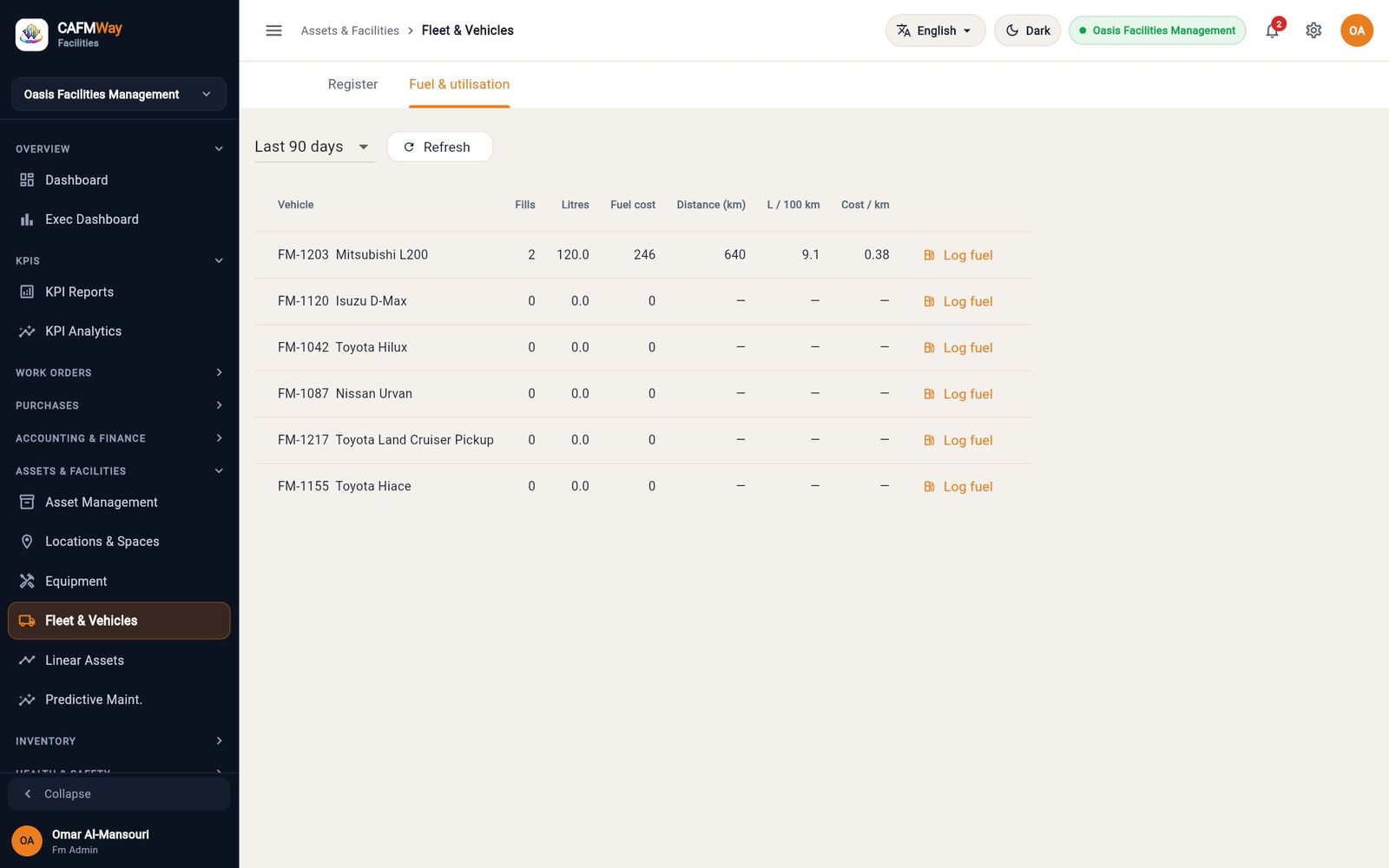1389x868 pixels.
Task: Click the Fills column header
Action: (x=525, y=205)
